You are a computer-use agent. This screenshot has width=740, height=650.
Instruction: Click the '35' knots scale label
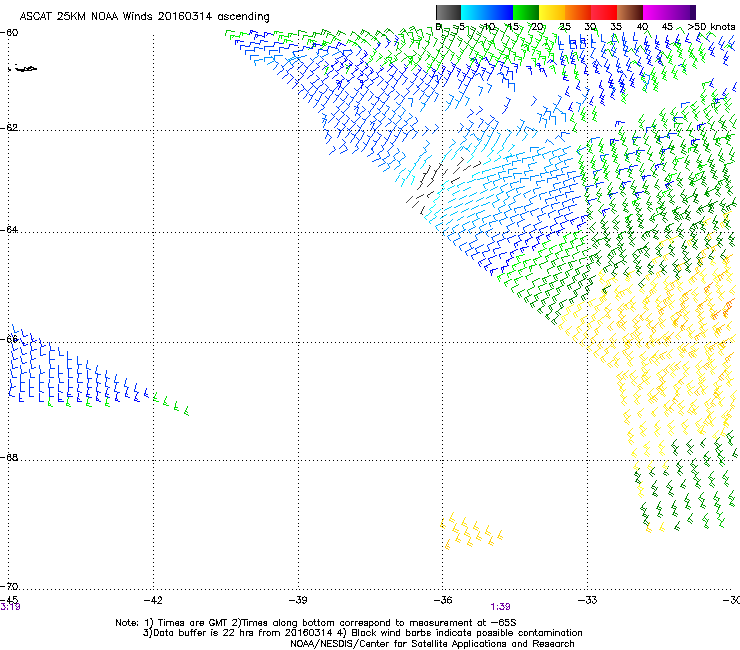(x=616, y=27)
